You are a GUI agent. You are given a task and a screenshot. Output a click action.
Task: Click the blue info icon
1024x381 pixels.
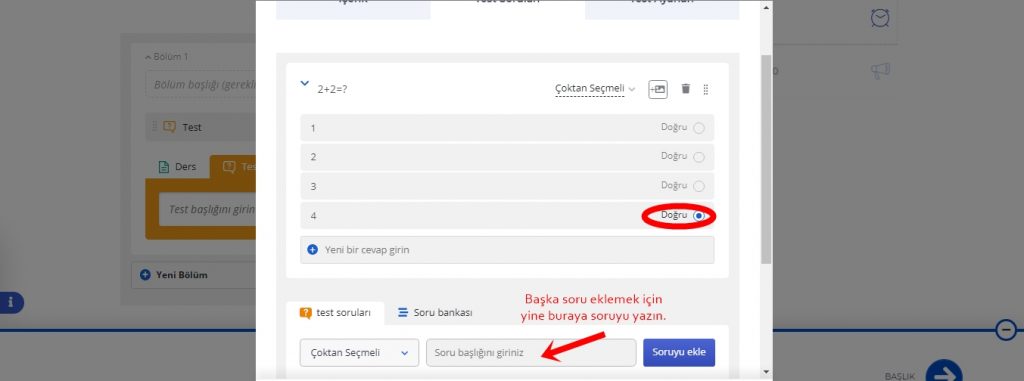coord(11,303)
